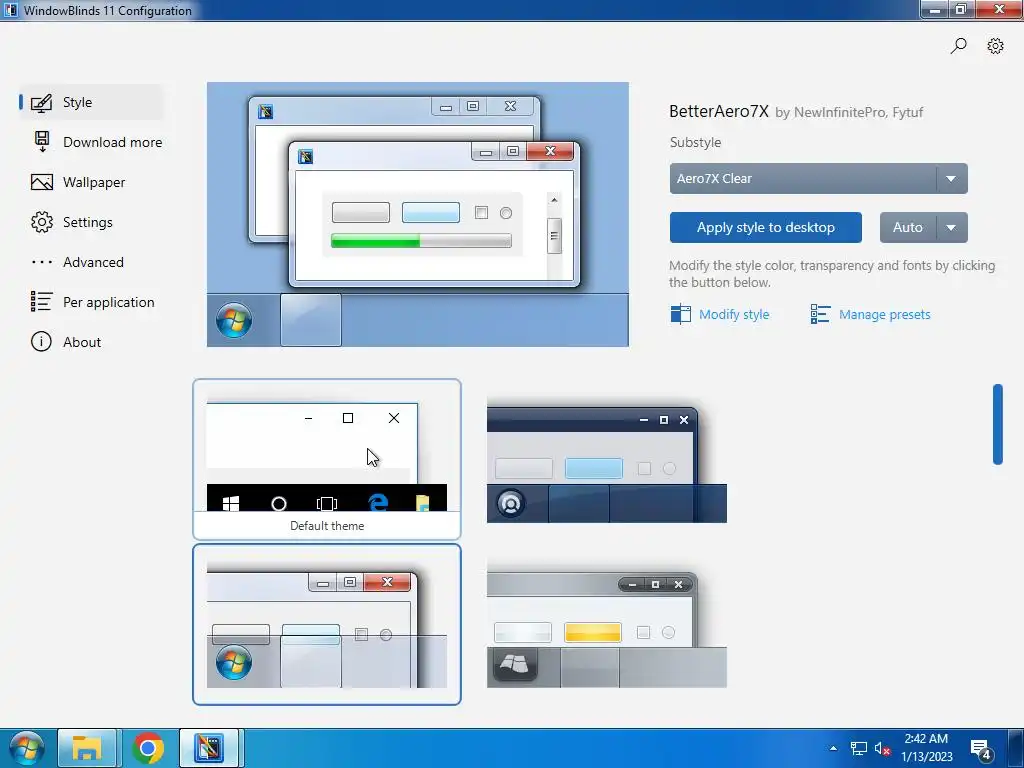Image resolution: width=1024 pixels, height=768 pixels.
Task: Expand the Aero7X Clear substyle dropdown
Action: (x=818, y=178)
